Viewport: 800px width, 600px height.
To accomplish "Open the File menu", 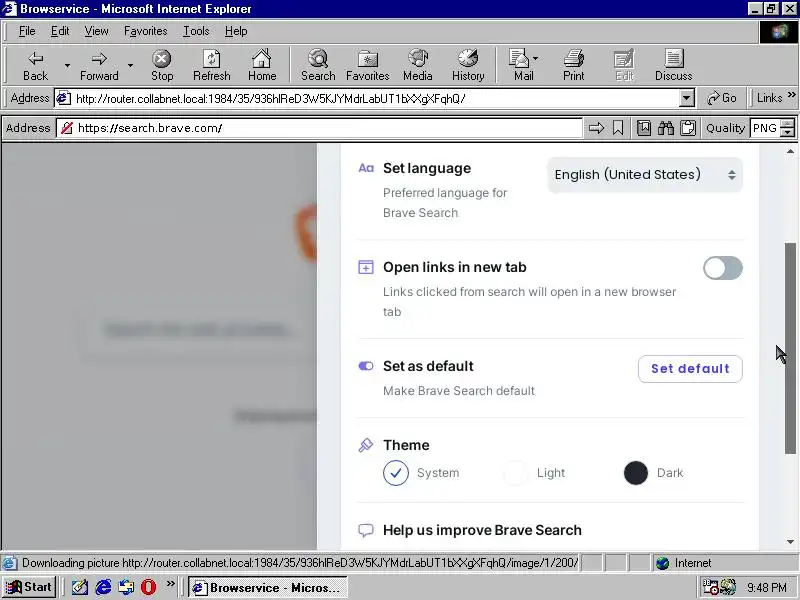I will coord(27,31).
